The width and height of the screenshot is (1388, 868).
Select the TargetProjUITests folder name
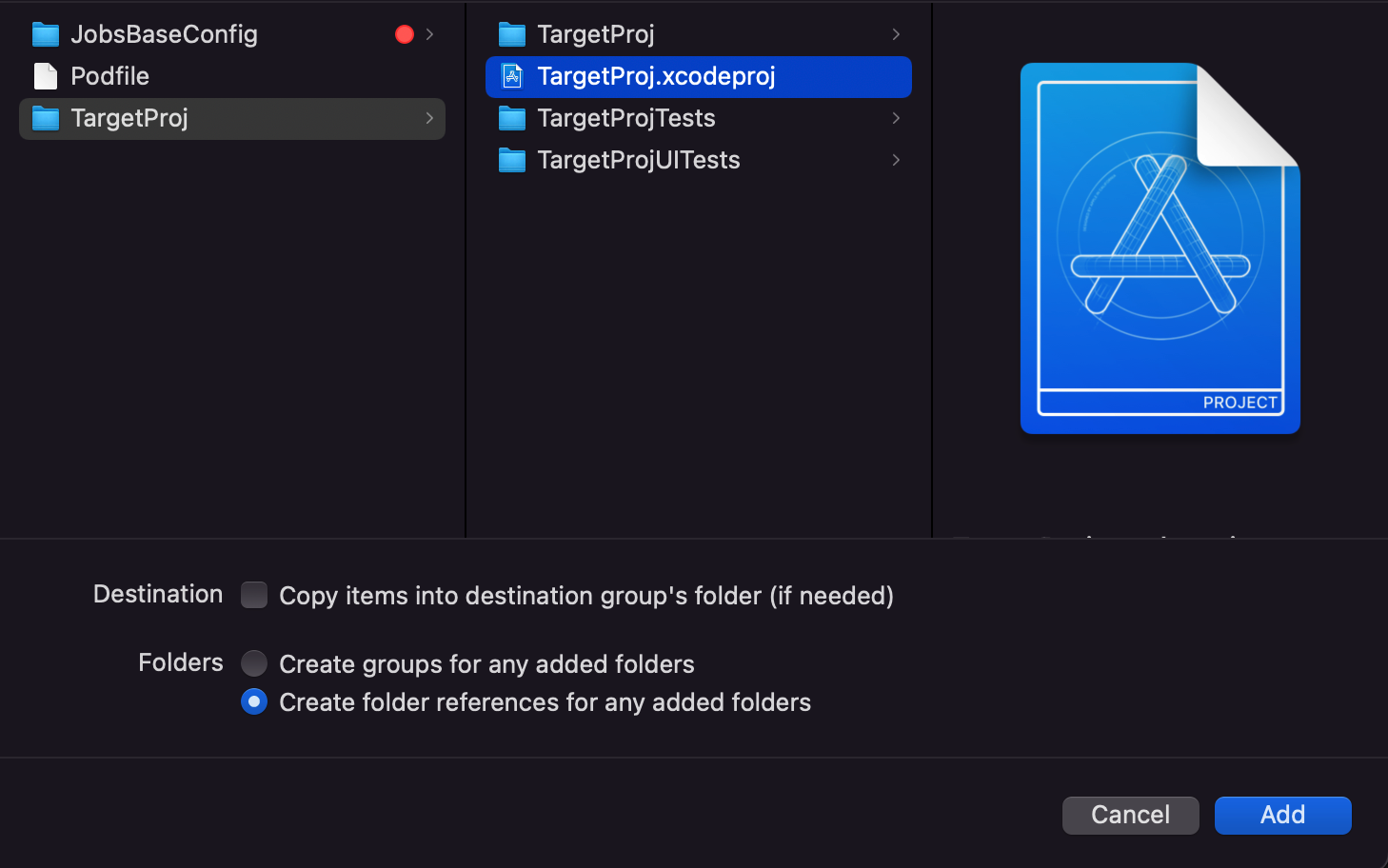[638, 161]
